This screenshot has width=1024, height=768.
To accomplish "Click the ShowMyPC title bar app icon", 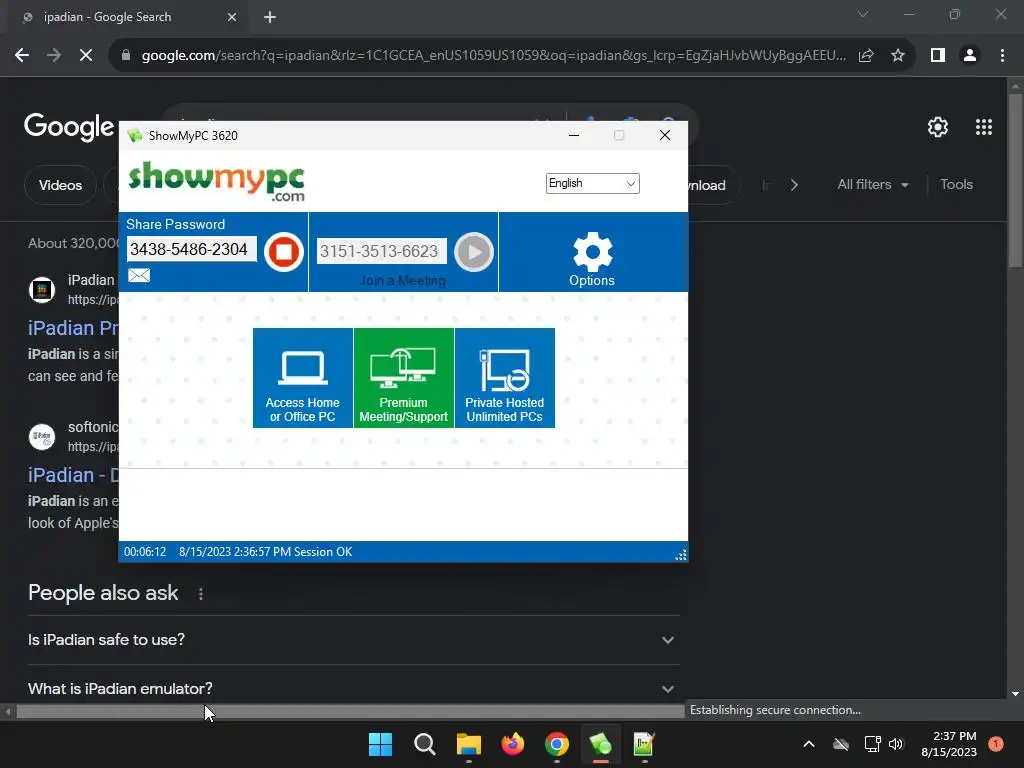I will 135,135.
